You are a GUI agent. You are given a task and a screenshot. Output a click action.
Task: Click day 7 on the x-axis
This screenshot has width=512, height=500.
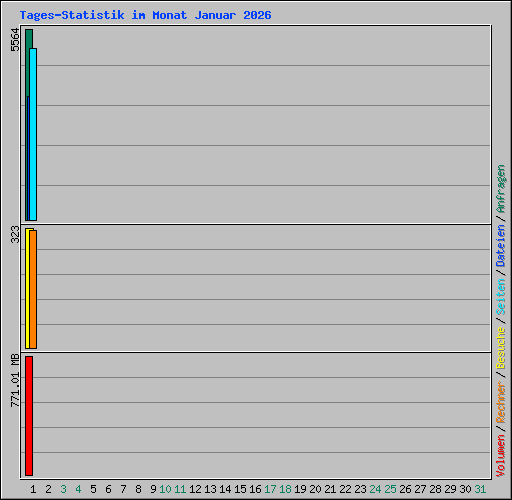coord(123,489)
